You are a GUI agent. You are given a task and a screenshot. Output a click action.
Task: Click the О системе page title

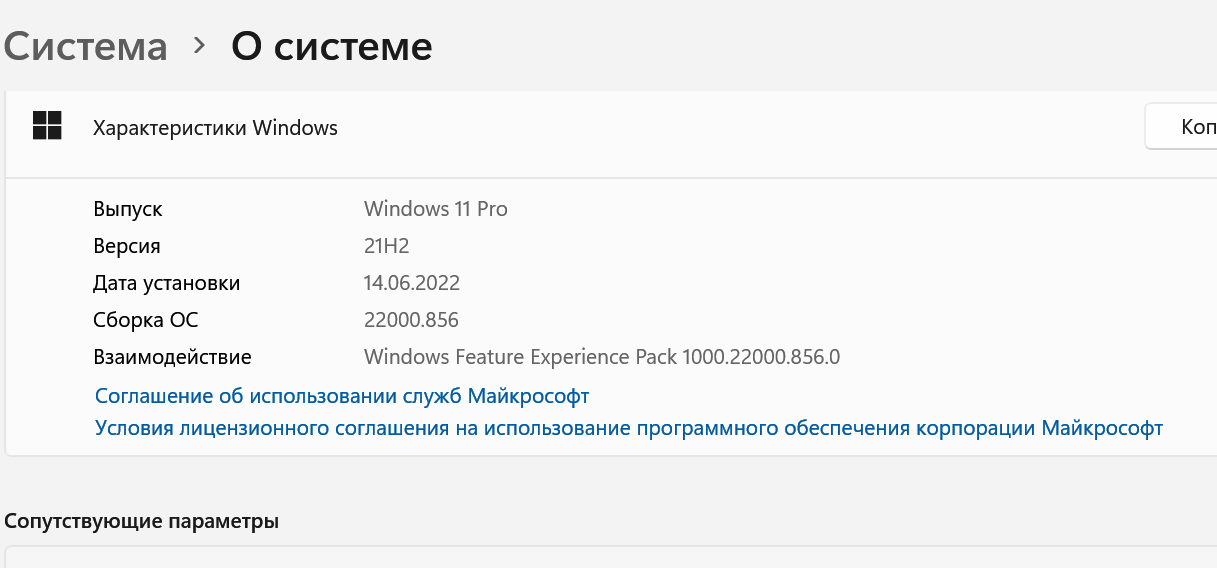331,46
